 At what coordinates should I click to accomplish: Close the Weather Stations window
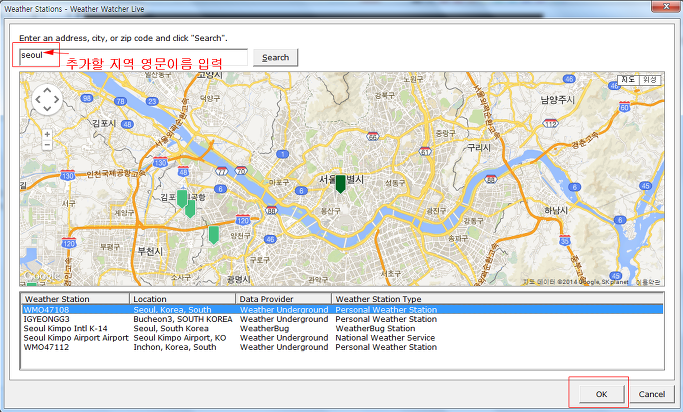666,6
